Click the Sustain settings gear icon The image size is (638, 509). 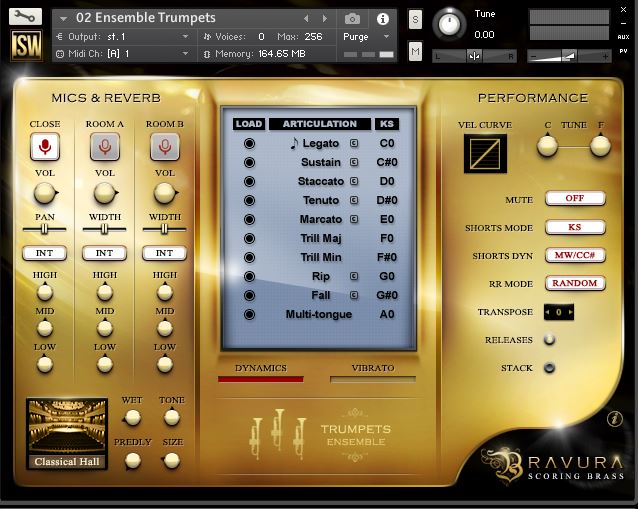click(x=354, y=162)
